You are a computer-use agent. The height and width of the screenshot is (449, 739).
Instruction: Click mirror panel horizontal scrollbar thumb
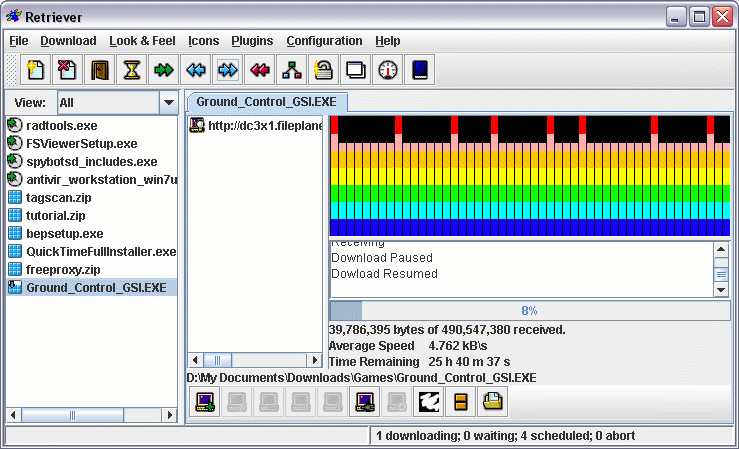(217, 360)
